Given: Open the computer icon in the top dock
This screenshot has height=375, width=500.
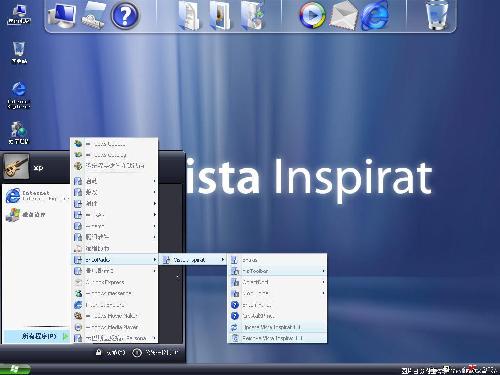Looking at the screenshot, I should pos(61,15).
